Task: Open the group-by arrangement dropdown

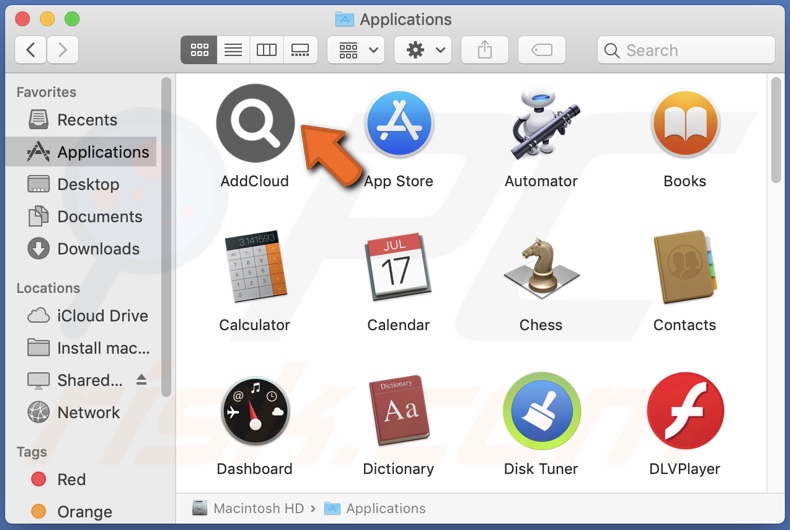Action: click(360, 50)
